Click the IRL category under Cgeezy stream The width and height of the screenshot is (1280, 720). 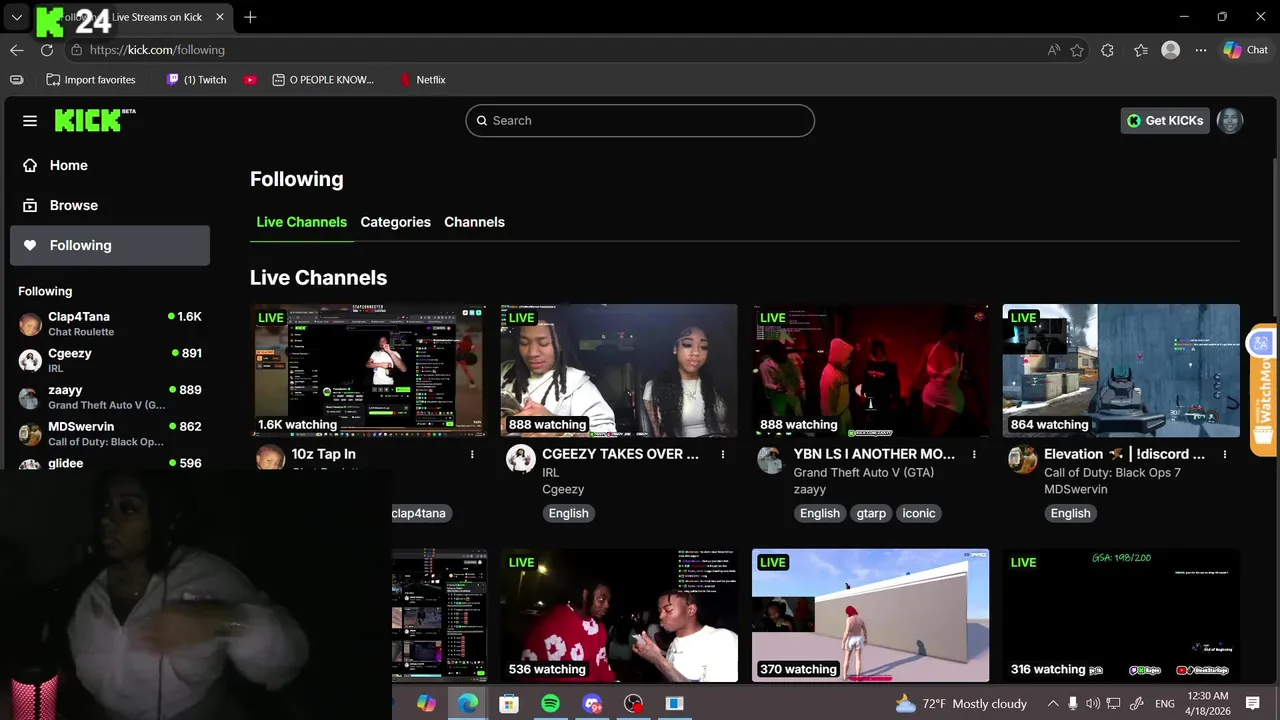550,473
